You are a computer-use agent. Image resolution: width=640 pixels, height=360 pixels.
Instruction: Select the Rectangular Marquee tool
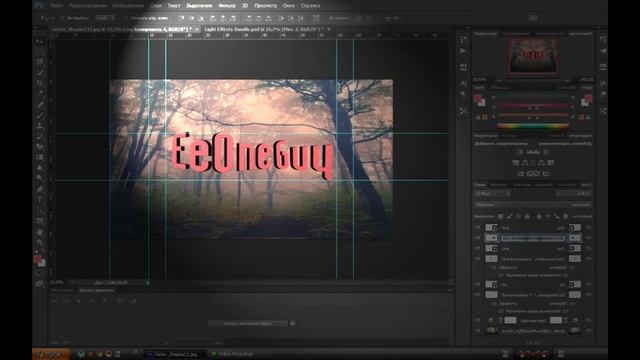click(x=40, y=52)
